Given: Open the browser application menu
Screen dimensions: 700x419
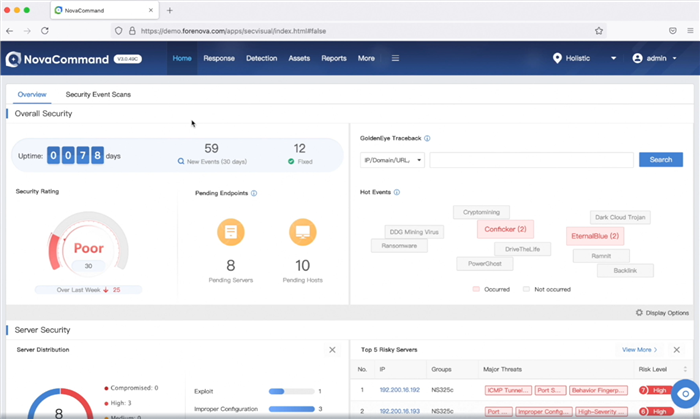Looking at the screenshot, I should pyautogui.click(x=690, y=31).
